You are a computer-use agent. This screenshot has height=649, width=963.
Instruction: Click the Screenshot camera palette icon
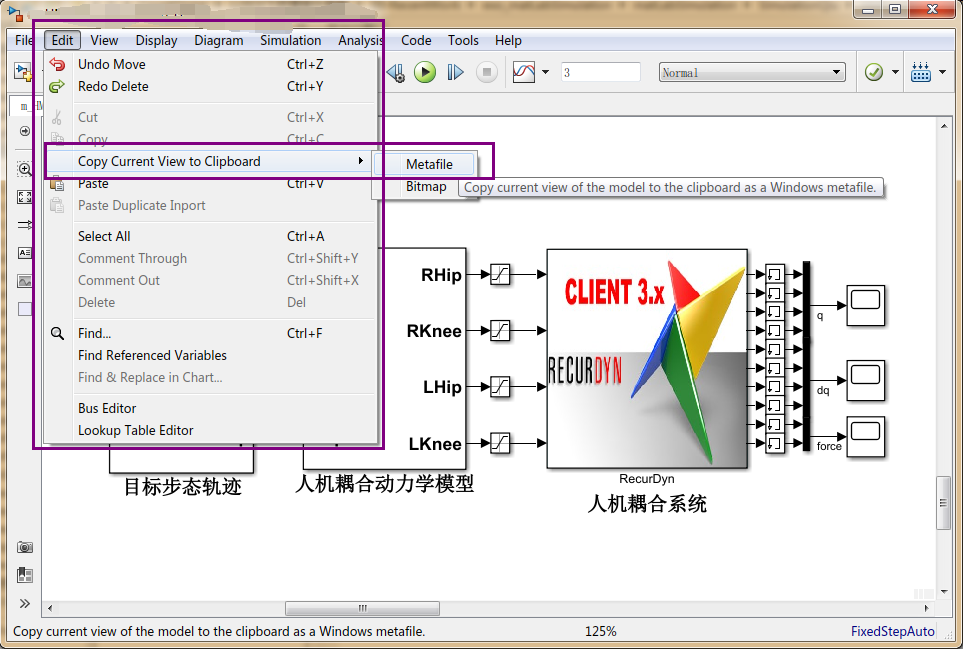tap(25, 547)
